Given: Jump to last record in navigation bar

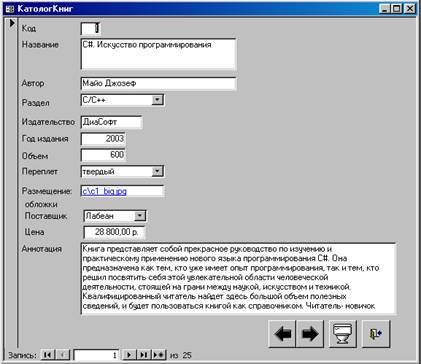Looking at the screenshot, I should [144, 355].
